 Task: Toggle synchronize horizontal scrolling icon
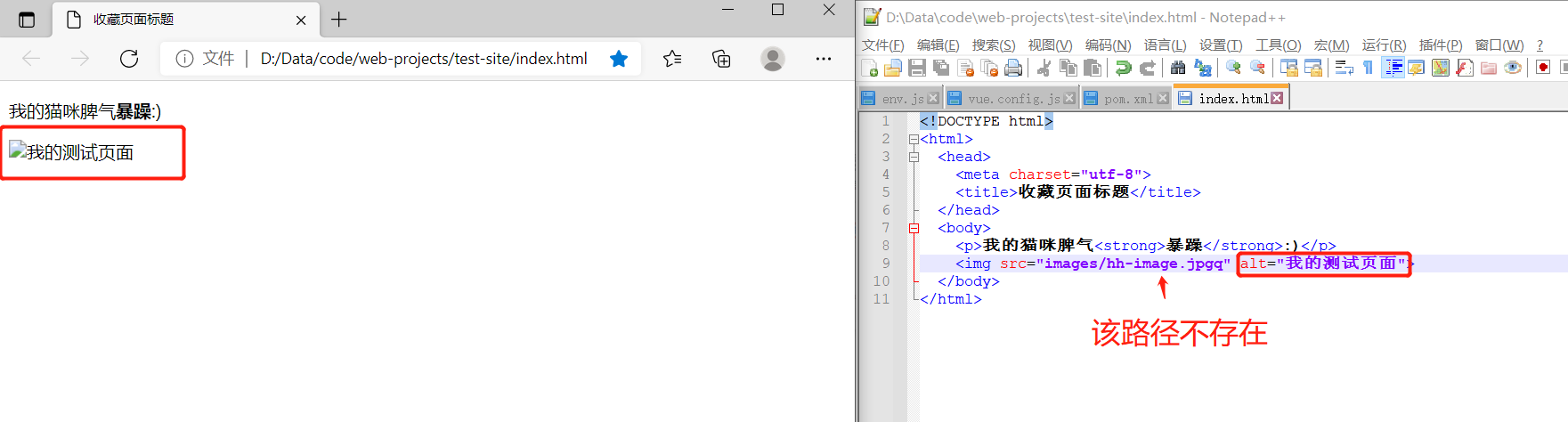point(1313,68)
